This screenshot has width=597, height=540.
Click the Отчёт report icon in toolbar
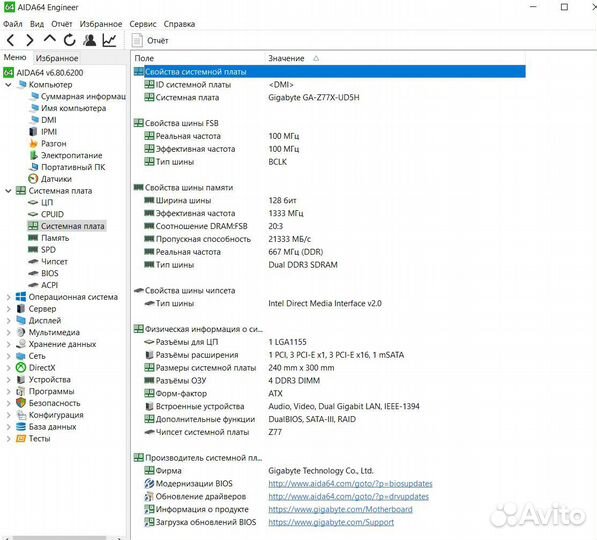(x=137, y=40)
